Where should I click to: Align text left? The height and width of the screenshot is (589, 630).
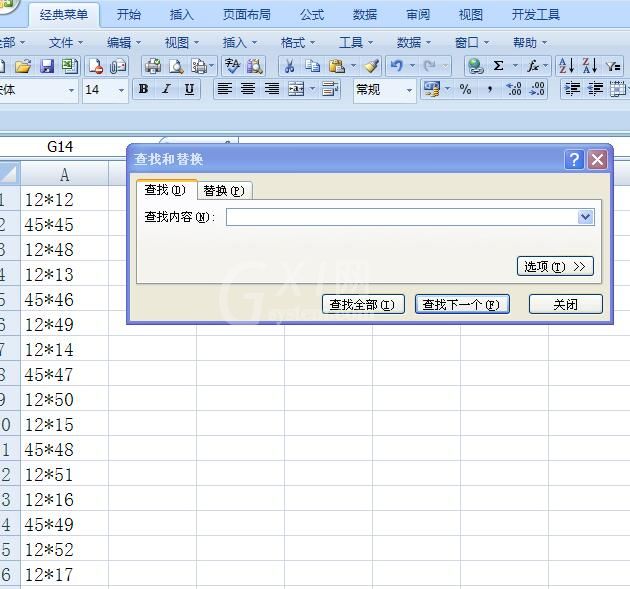coord(225,89)
